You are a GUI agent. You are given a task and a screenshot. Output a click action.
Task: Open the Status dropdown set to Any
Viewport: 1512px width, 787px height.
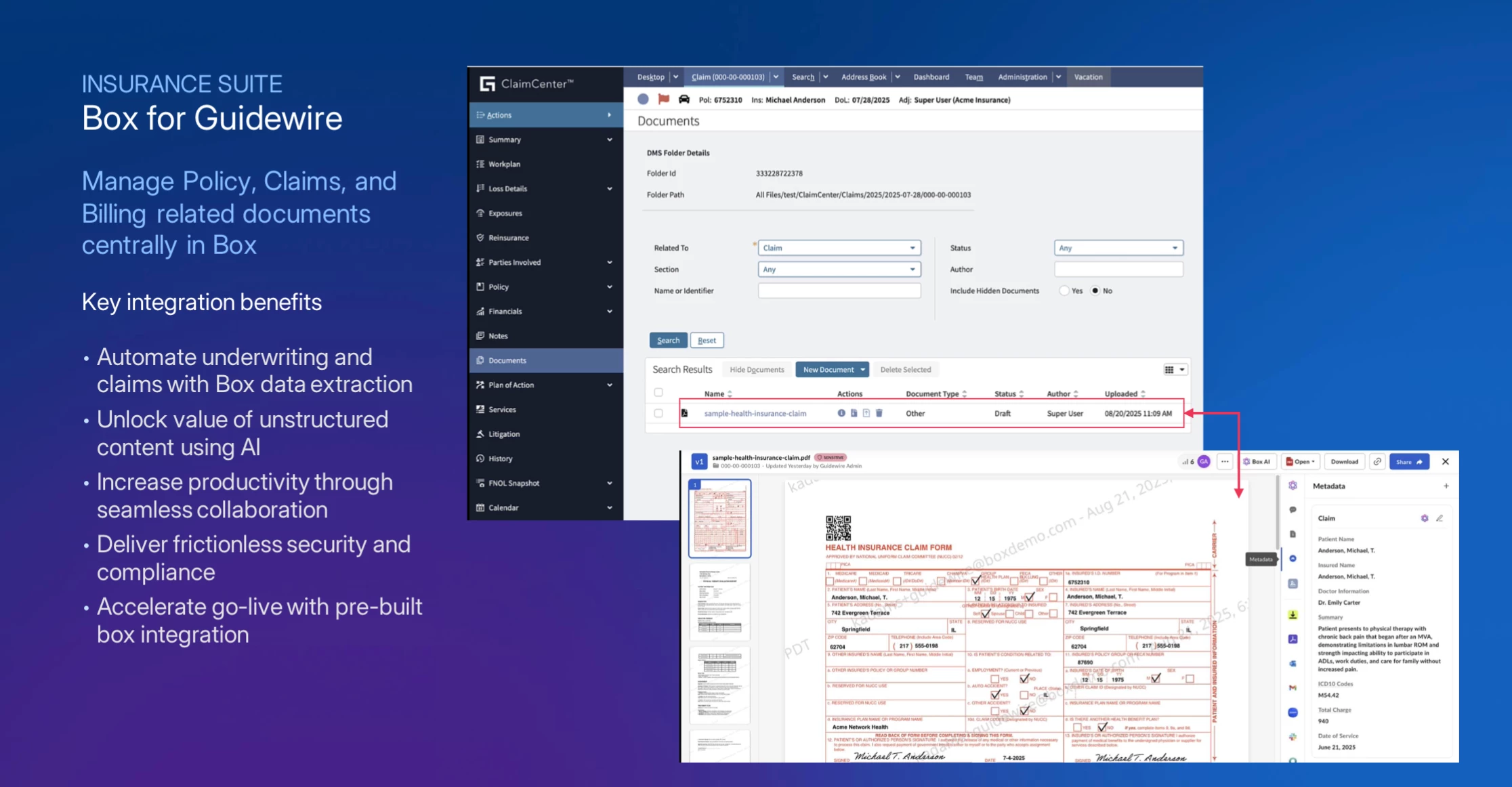tap(1118, 248)
